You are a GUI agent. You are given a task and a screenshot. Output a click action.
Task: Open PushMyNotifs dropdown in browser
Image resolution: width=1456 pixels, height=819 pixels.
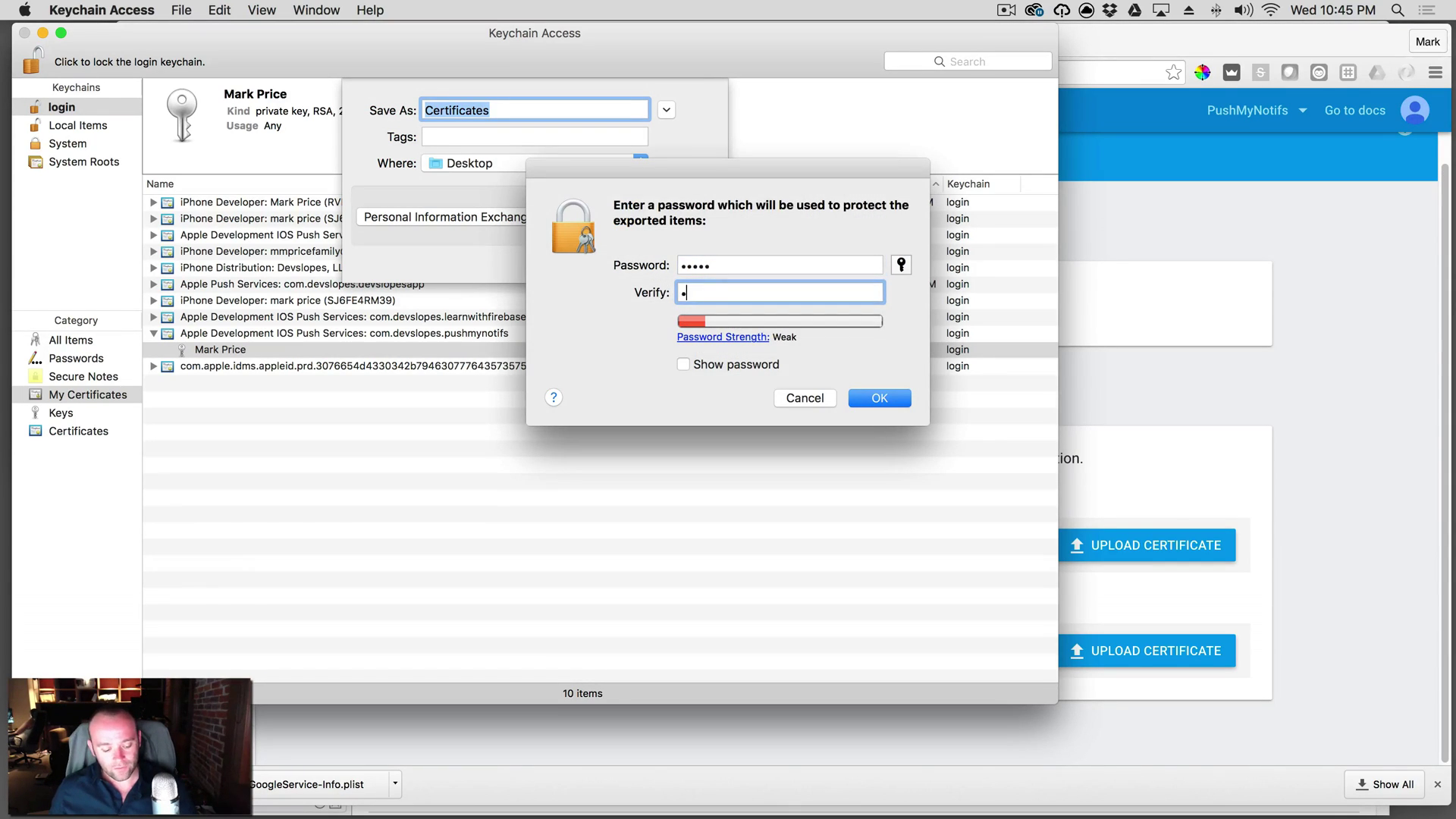1257,110
